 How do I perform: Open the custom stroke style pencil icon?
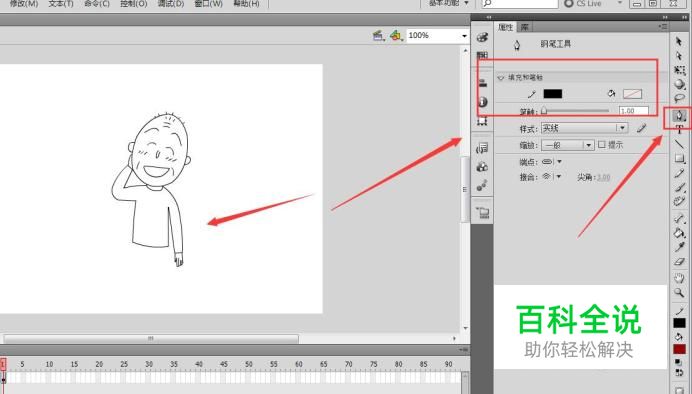(x=642, y=128)
